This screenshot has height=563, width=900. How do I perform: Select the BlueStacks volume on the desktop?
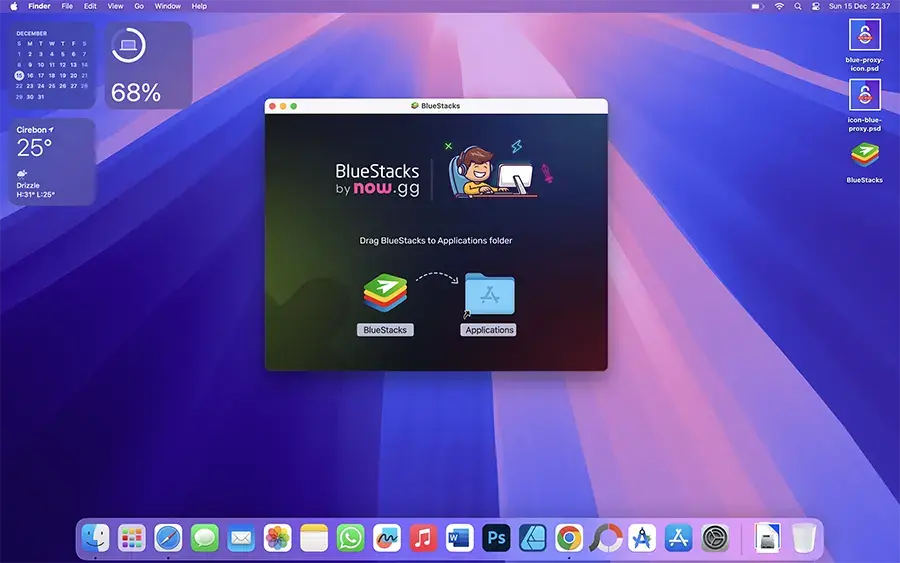(x=864, y=163)
